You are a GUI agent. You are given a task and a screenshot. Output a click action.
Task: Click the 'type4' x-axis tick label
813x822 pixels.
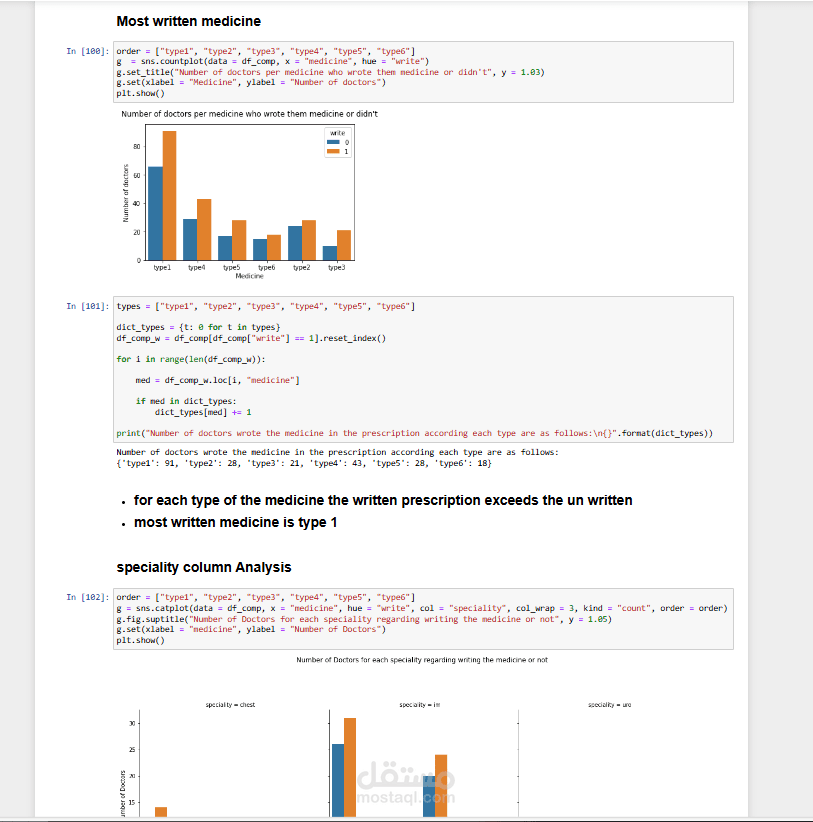[x=197, y=267]
